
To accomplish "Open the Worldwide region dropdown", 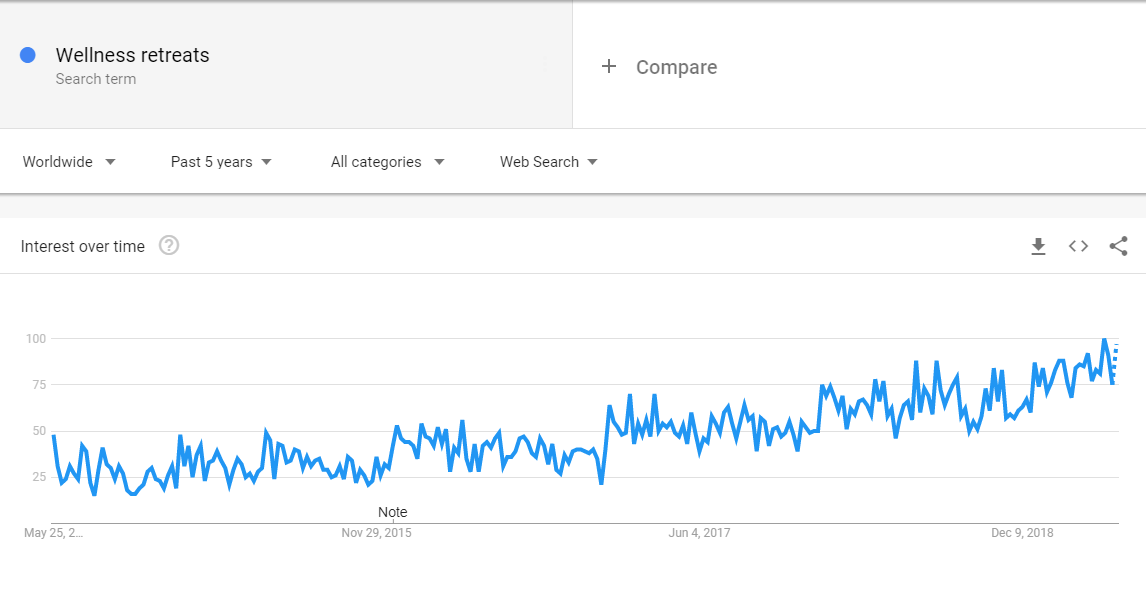I will tap(68, 161).
